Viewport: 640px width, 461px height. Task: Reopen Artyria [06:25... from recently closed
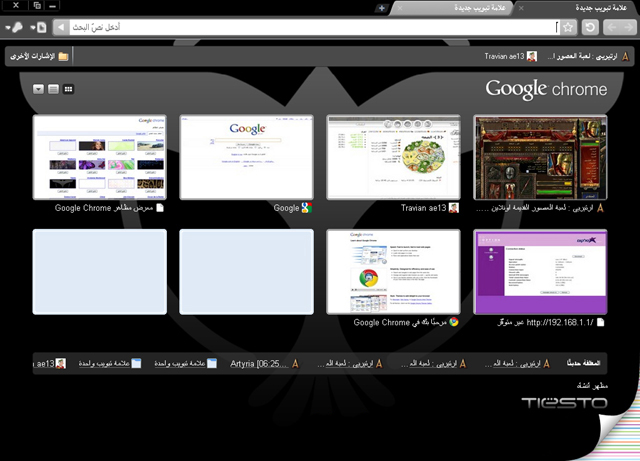coord(264,363)
